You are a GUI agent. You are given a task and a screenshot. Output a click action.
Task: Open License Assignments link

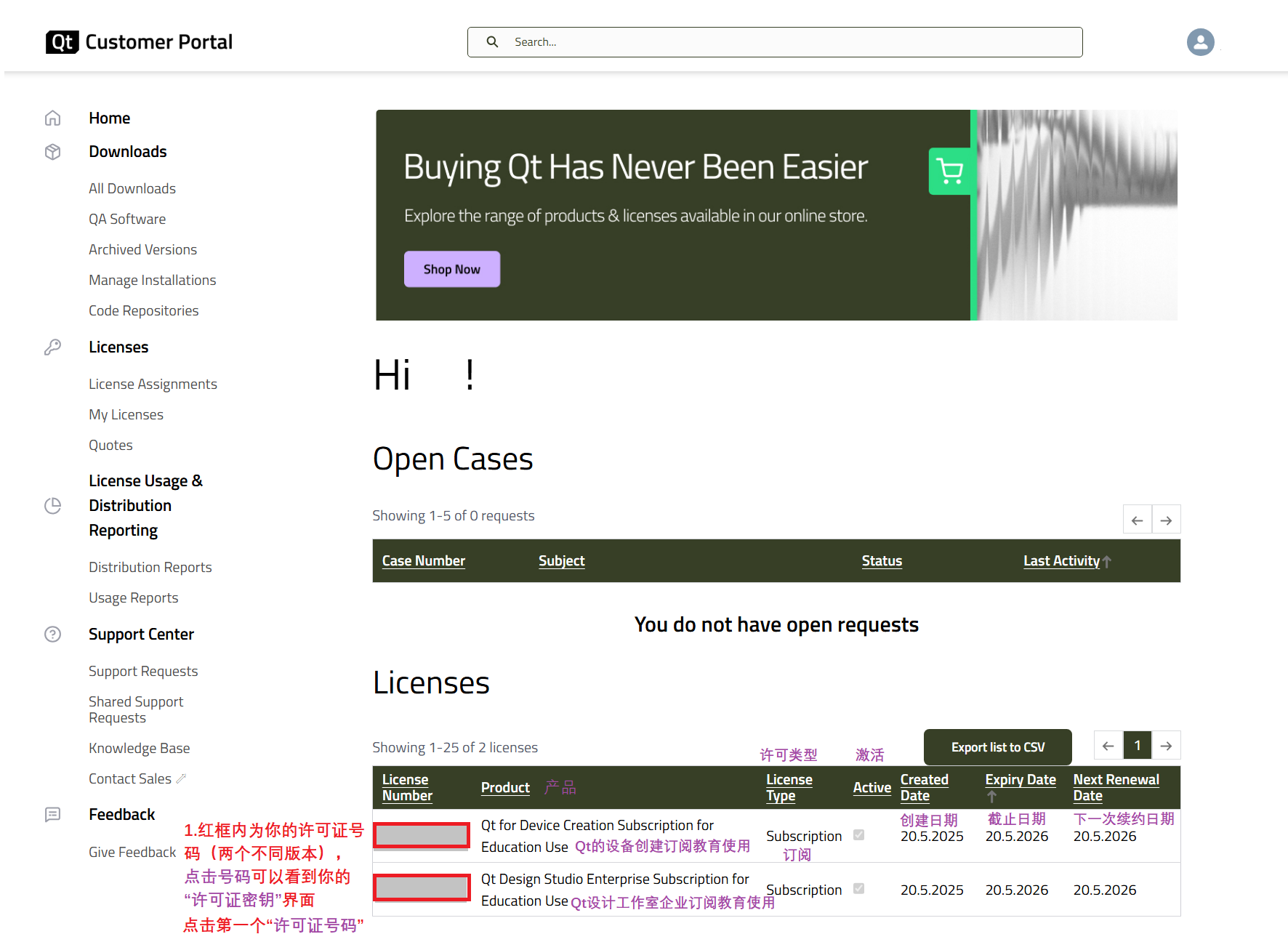153,384
